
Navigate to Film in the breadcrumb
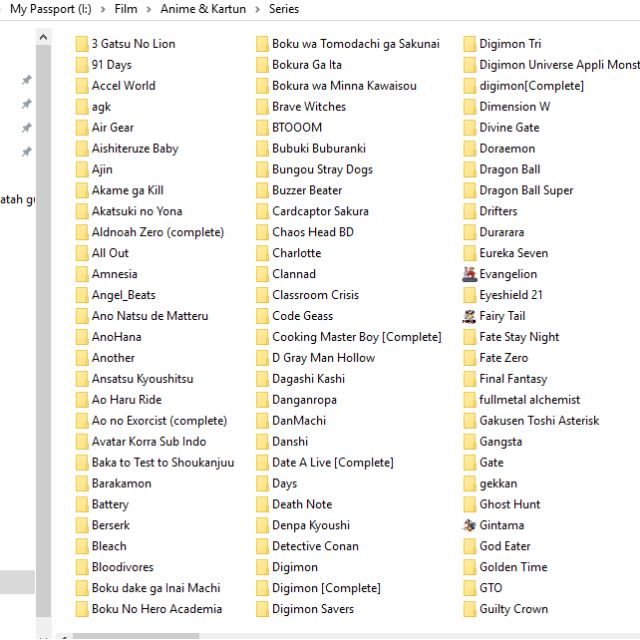pyautogui.click(x=126, y=9)
